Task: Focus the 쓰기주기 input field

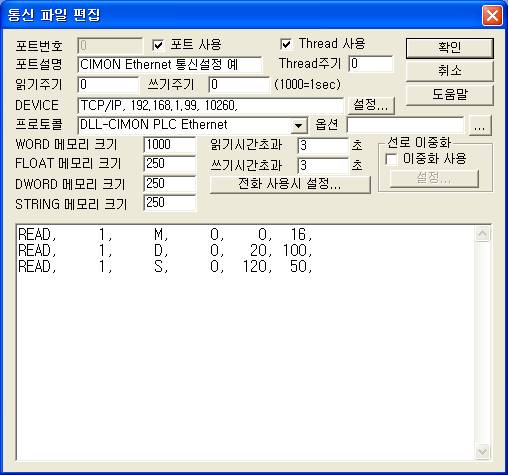Action: pyautogui.click(x=239, y=85)
